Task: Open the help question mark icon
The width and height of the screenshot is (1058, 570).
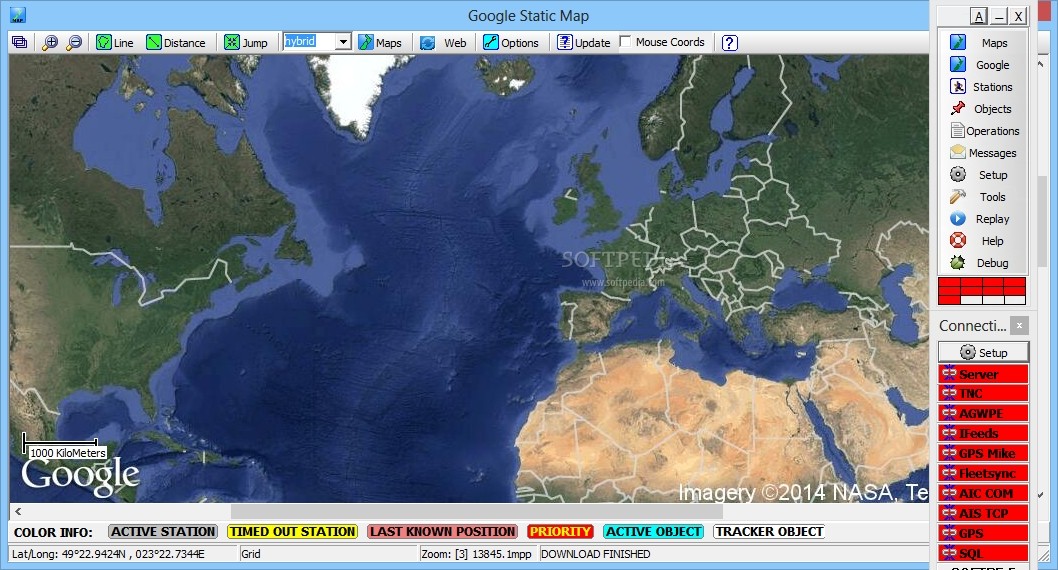Action: pyautogui.click(x=729, y=42)
